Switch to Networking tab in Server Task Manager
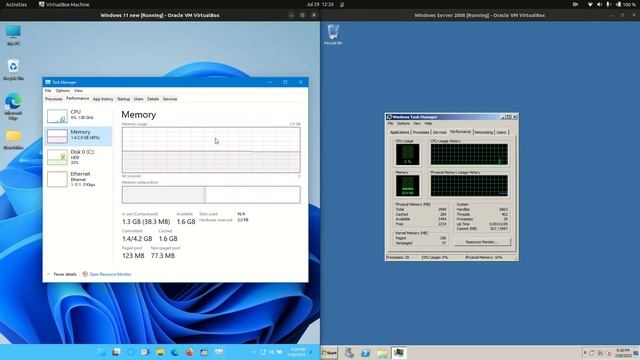The image size is (640, 360). point(484,132)
